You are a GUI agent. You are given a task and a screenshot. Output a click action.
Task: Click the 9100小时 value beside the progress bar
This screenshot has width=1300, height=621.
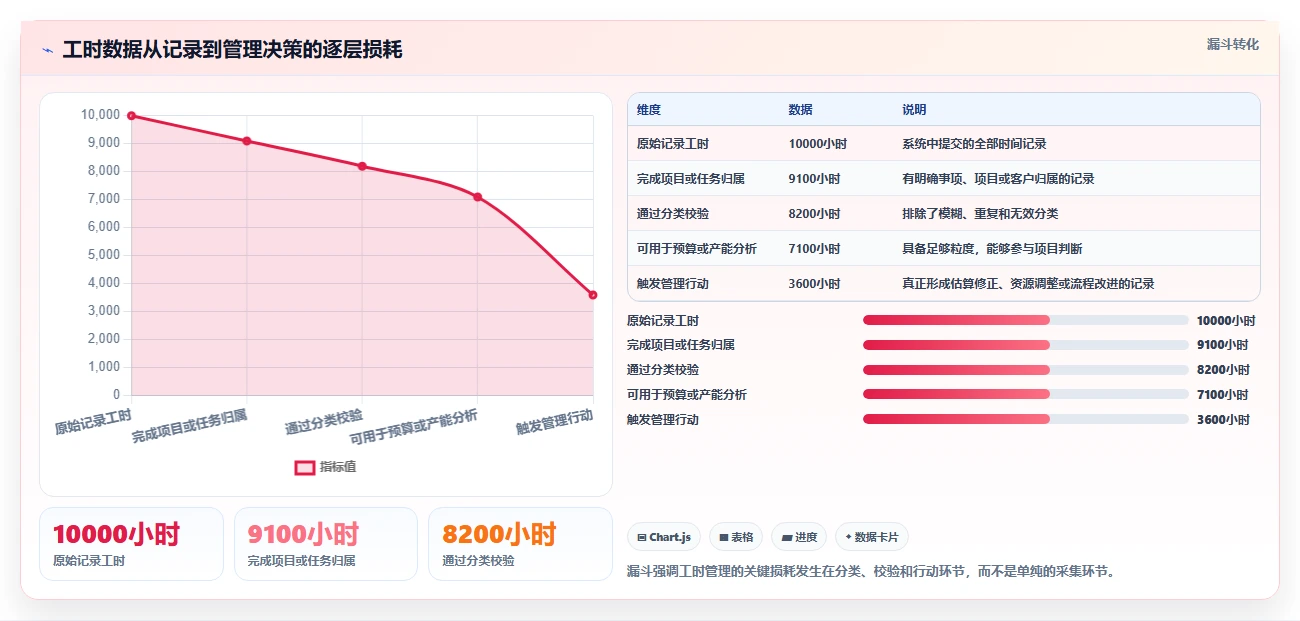(1223, 345)
